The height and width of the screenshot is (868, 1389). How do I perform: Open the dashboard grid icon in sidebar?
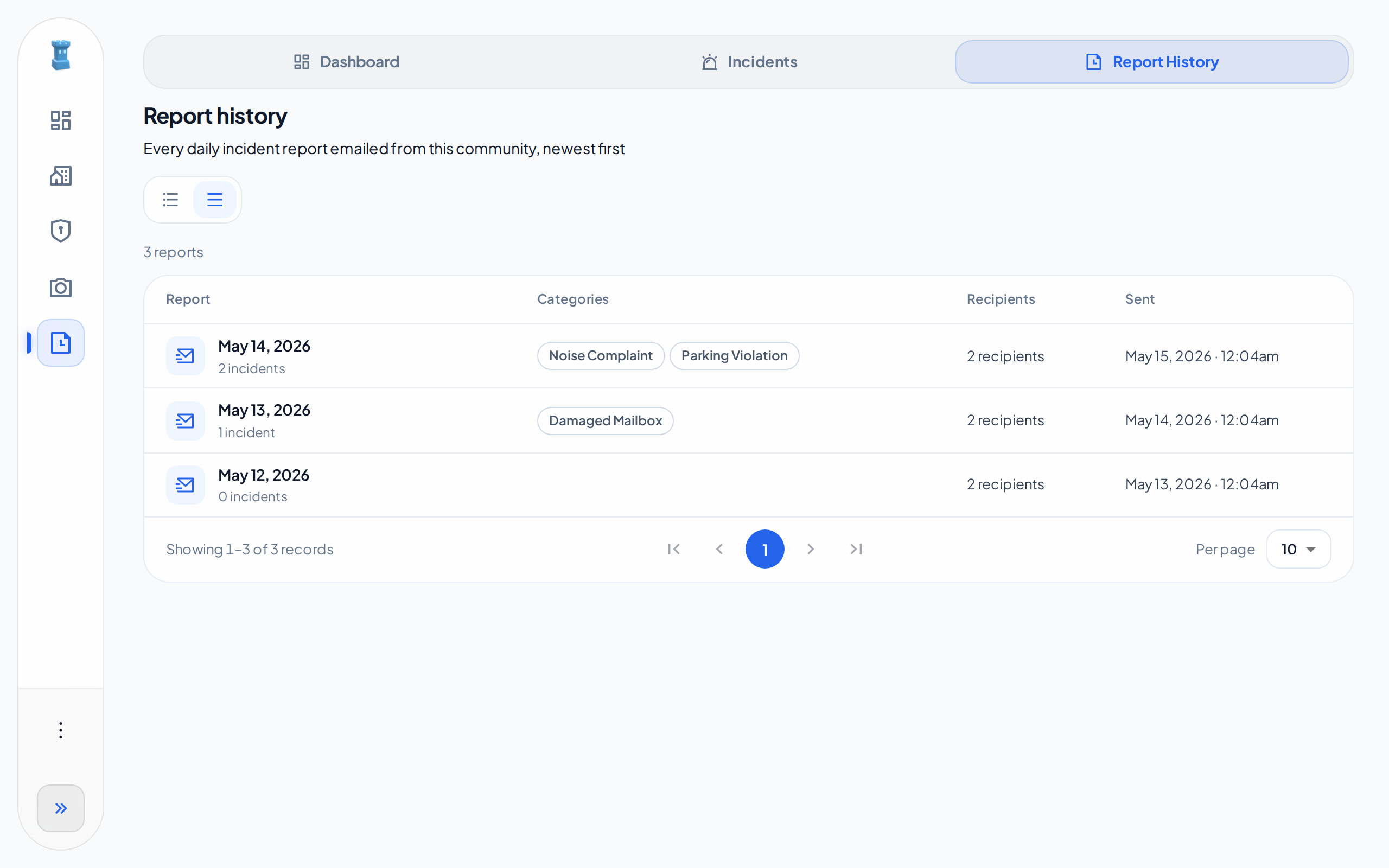point(60,120)
